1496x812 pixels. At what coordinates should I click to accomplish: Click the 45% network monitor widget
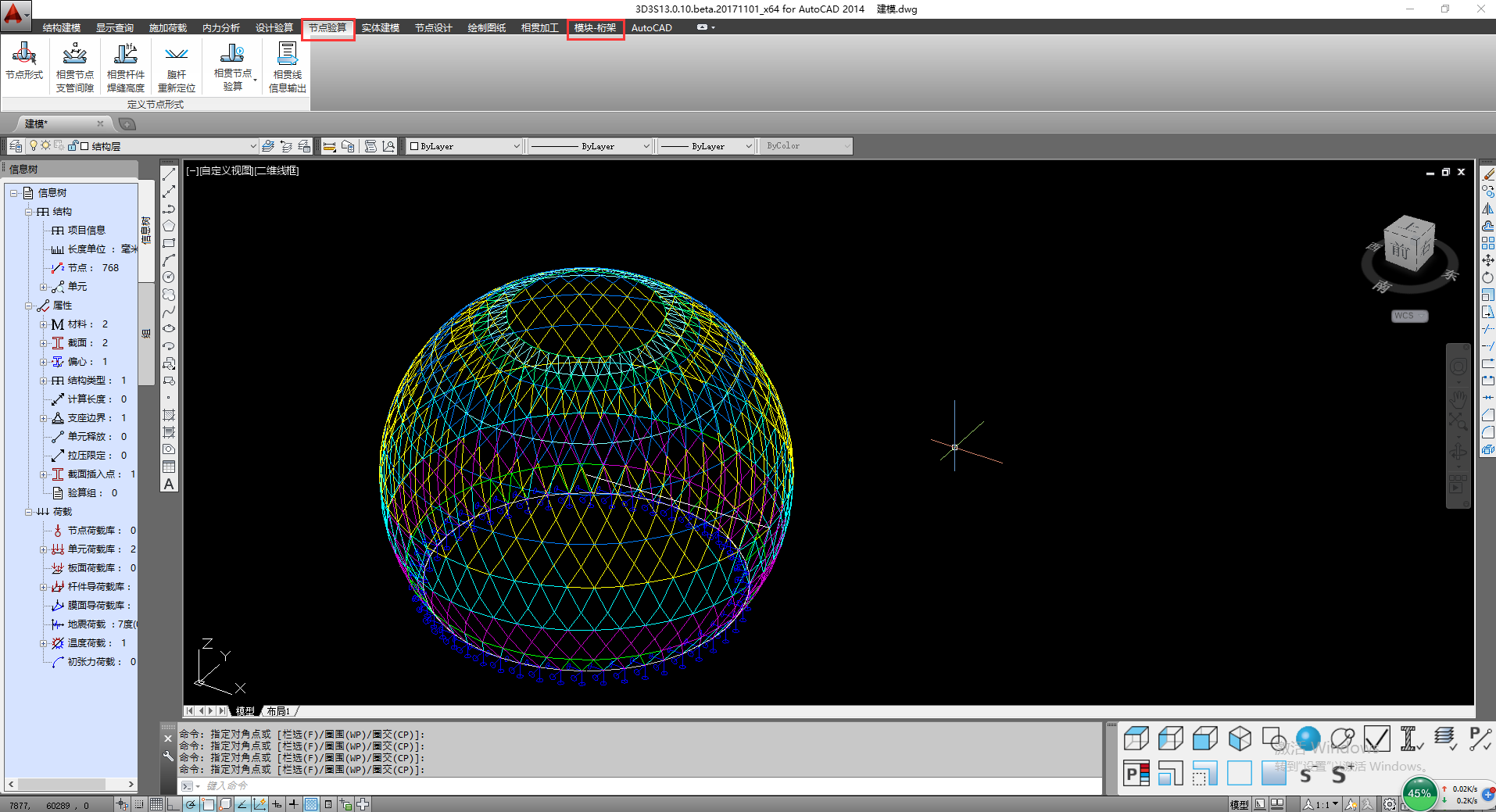click(x=1419, y=793)
